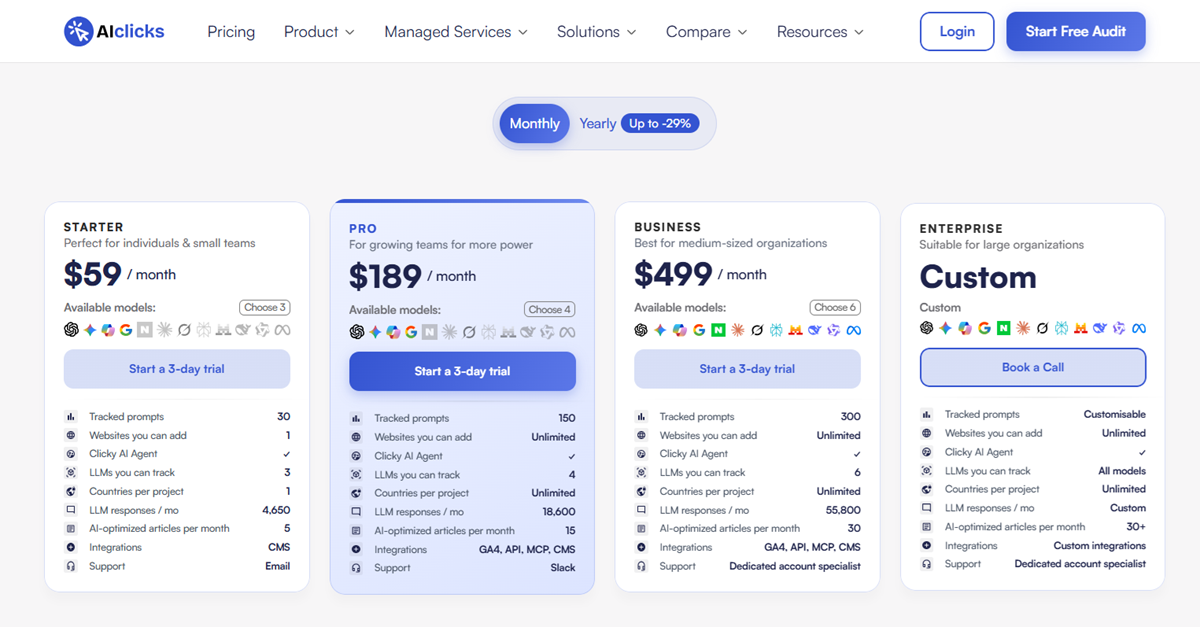Click the $59 price text
The width and height of the screenshot is (1200, 627).
(93, 274)
